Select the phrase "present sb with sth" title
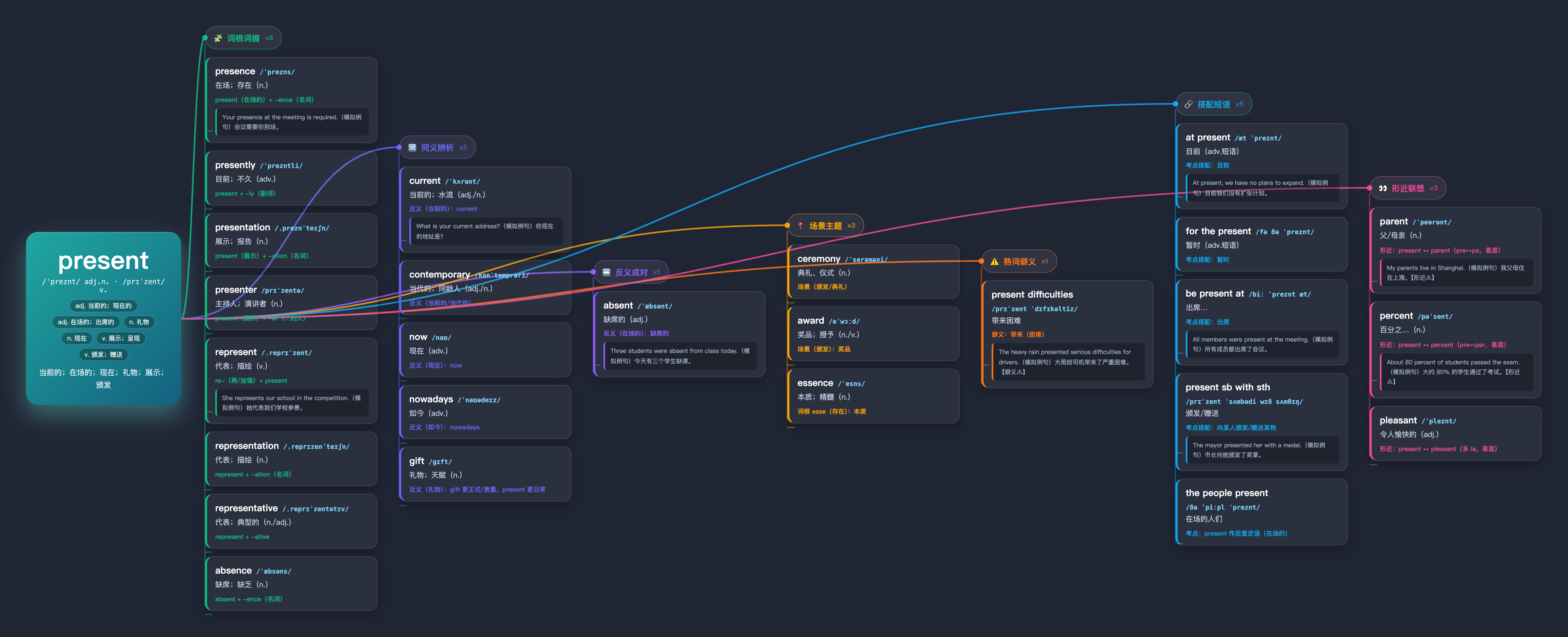Viewport: 1568px width, 637px height. tap(1228, 387)
